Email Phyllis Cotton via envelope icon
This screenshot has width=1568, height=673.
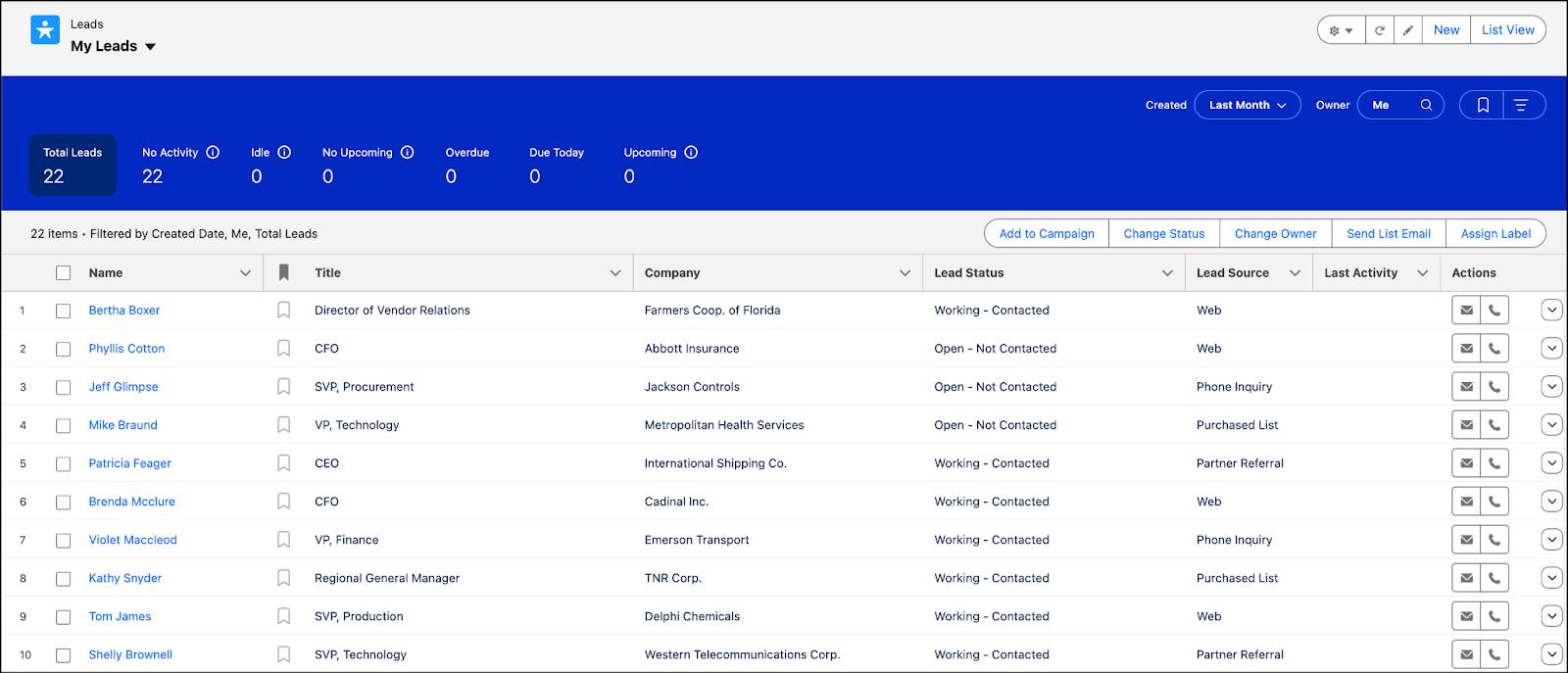tap(1466, 349)
